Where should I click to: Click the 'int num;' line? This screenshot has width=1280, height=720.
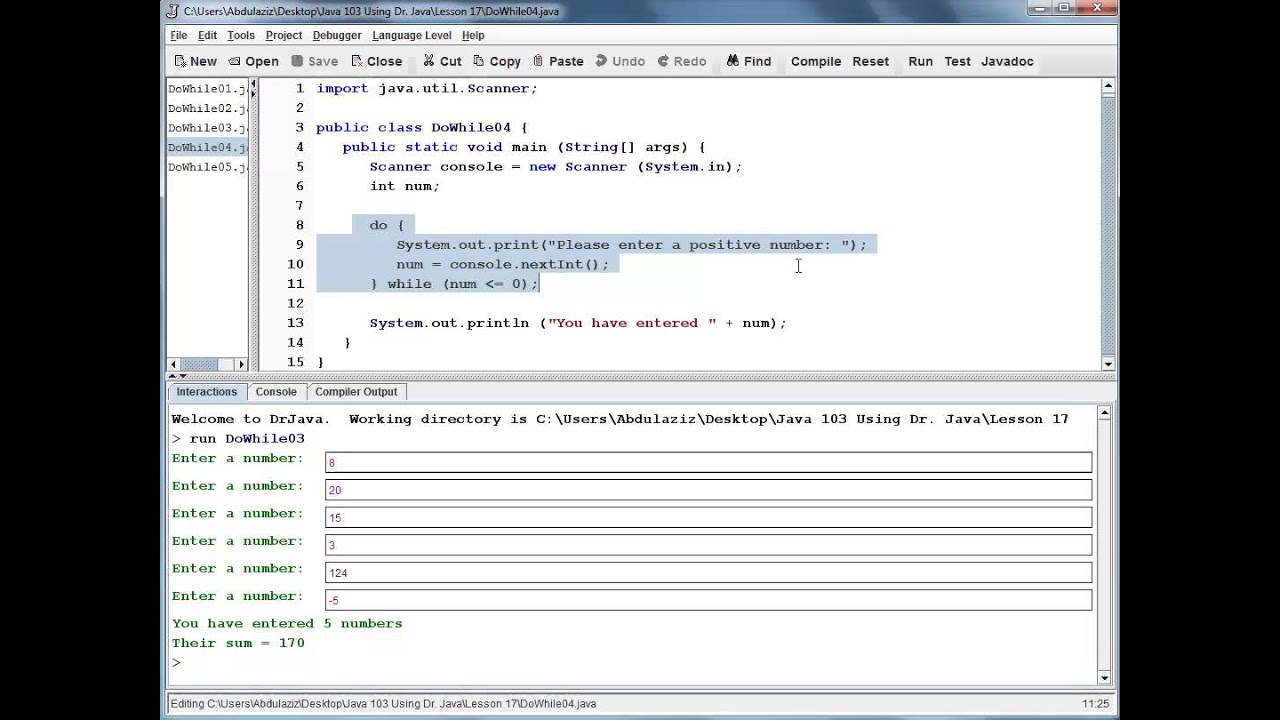tap(405, 186)
